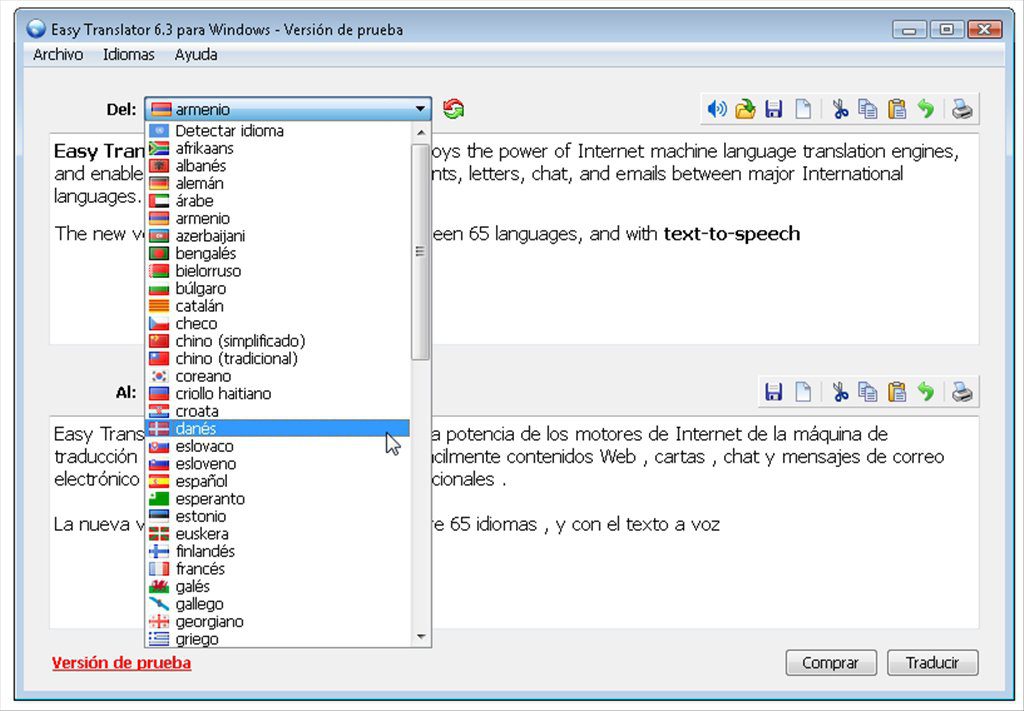Paste into the translation pane via clipboard icon
This screenshot has height=711, width=1024.
click(897, 392)
